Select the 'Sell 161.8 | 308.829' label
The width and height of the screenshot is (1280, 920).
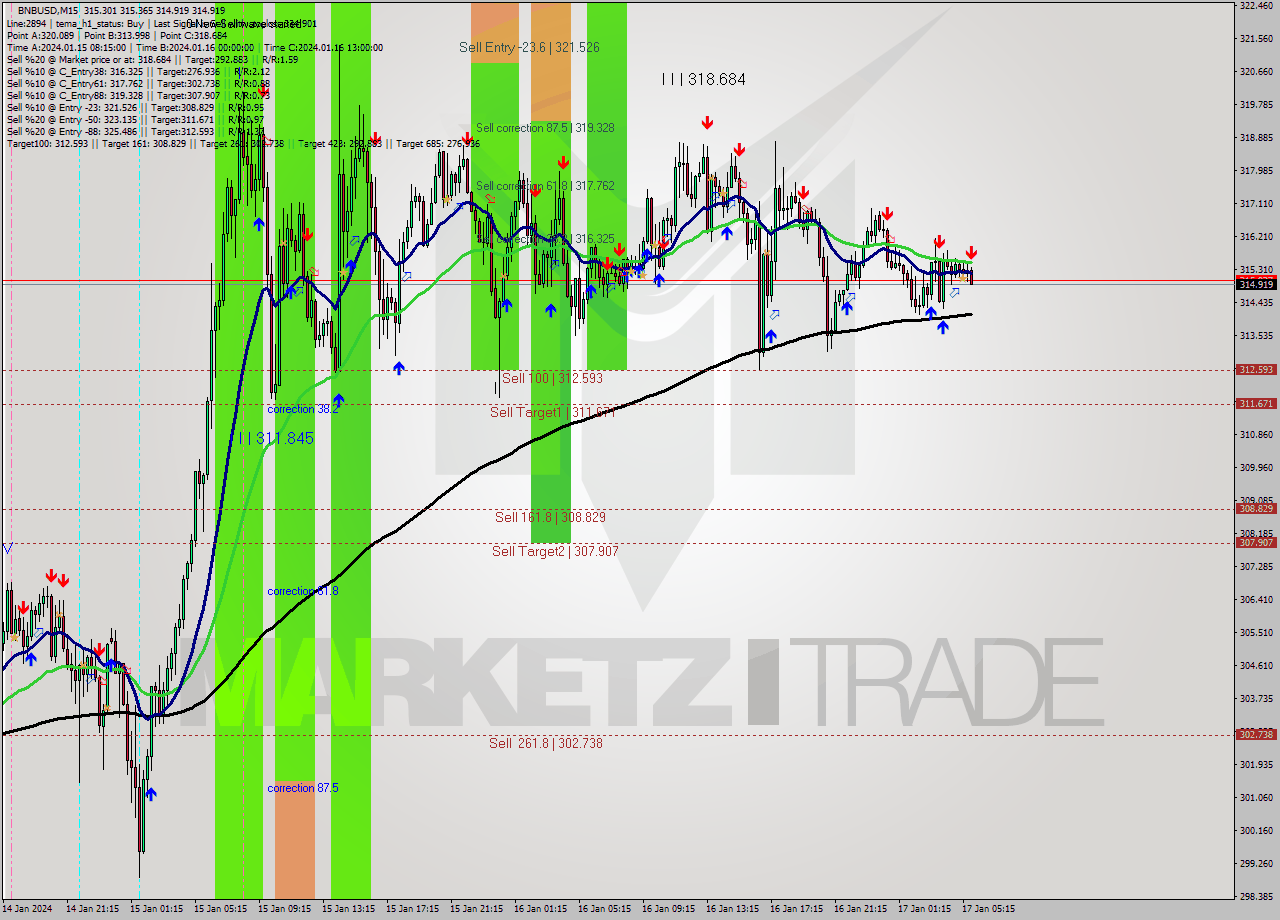pyautogui.click(x=550, y=517)
